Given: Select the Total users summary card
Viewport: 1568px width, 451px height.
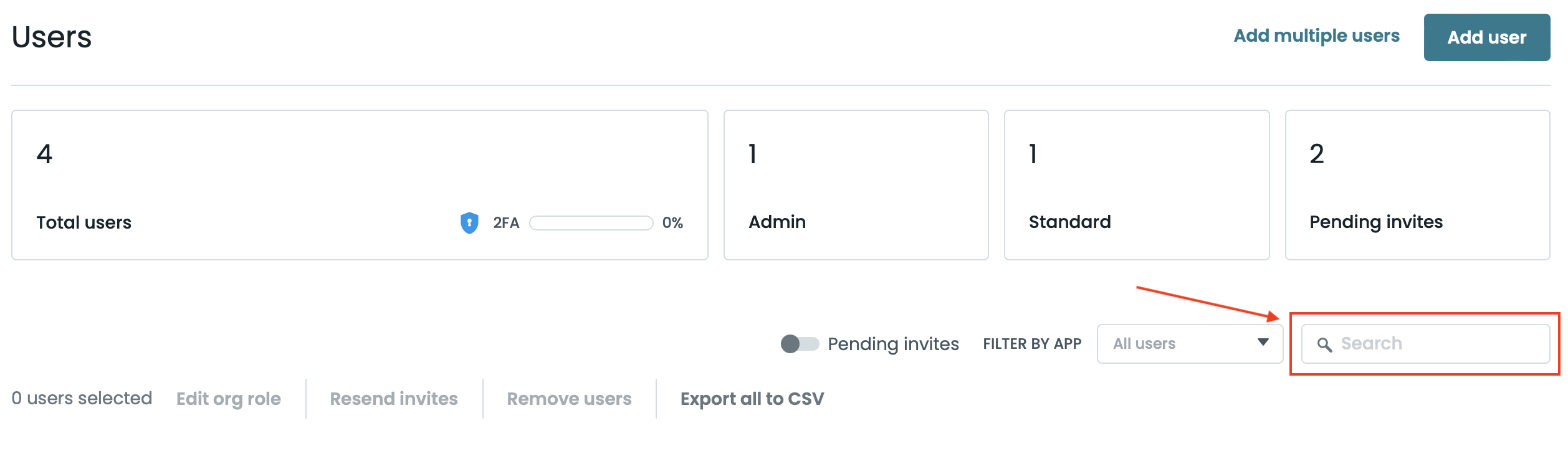Looking at the screenshot, I should (x=360, y=185).
